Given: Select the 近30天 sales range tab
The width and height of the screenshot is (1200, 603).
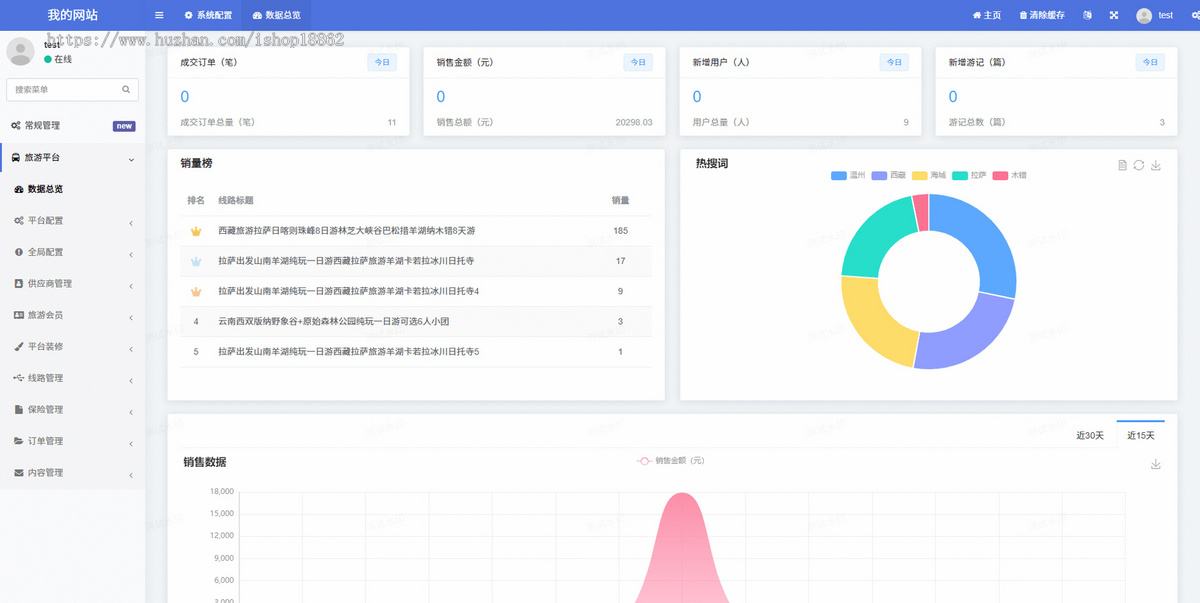Looking at the screenshot, I should coord(1090,435).
